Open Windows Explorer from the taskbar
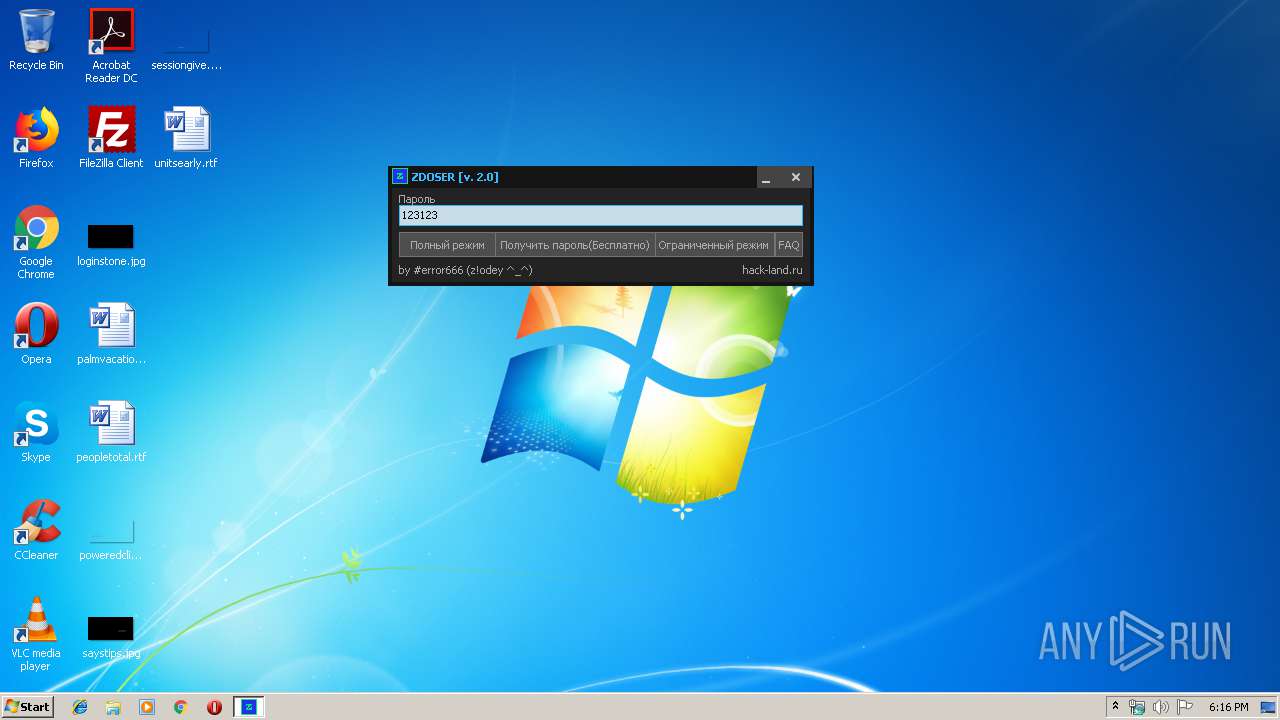 pos(113,707)
